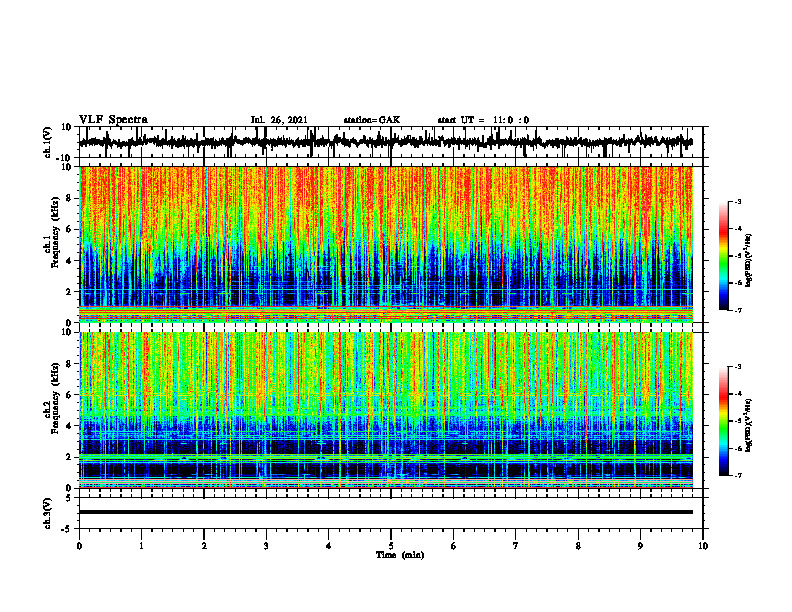Click the date 'Jul. 26, 2021'

tap(279, 120)
